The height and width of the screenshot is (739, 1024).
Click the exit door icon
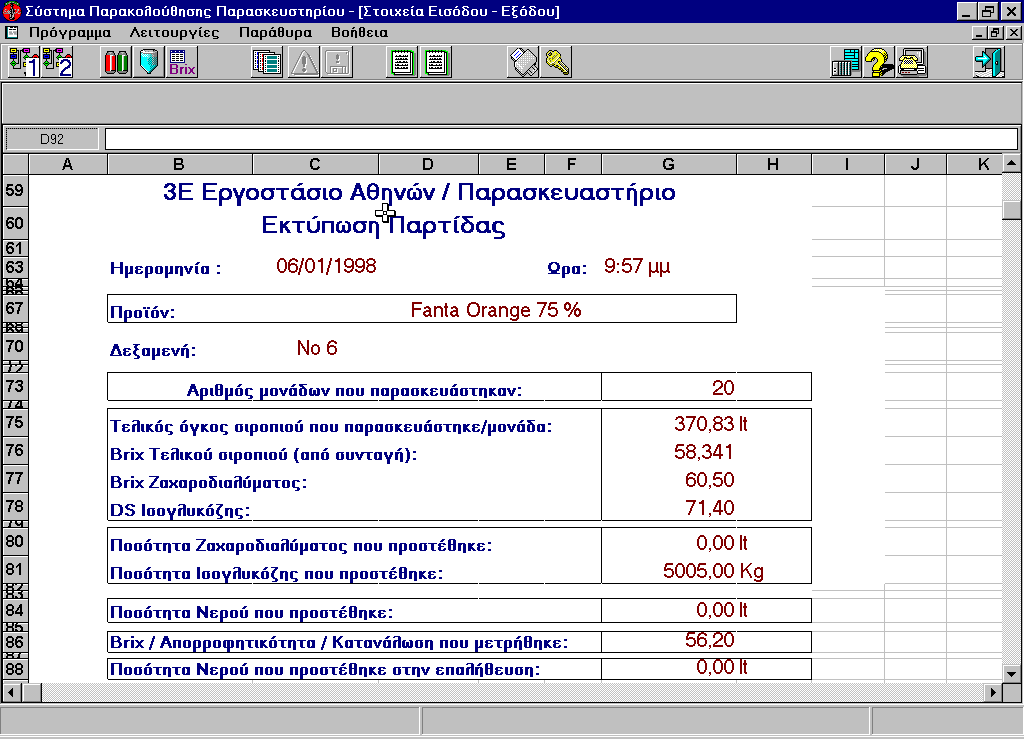coord(988,63)
